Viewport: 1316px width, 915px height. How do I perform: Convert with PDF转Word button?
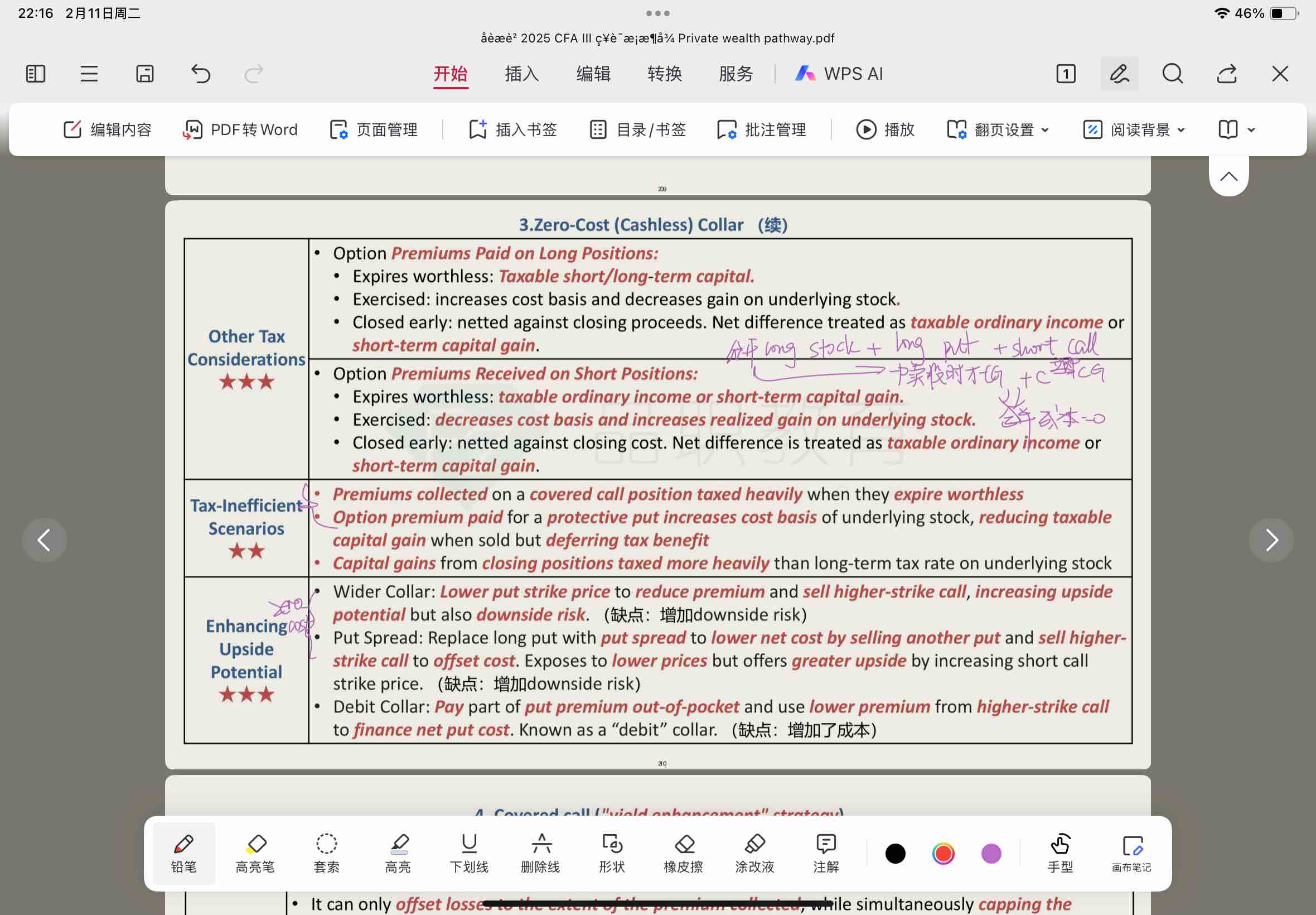pyautogui.click(x=240, y=129)
